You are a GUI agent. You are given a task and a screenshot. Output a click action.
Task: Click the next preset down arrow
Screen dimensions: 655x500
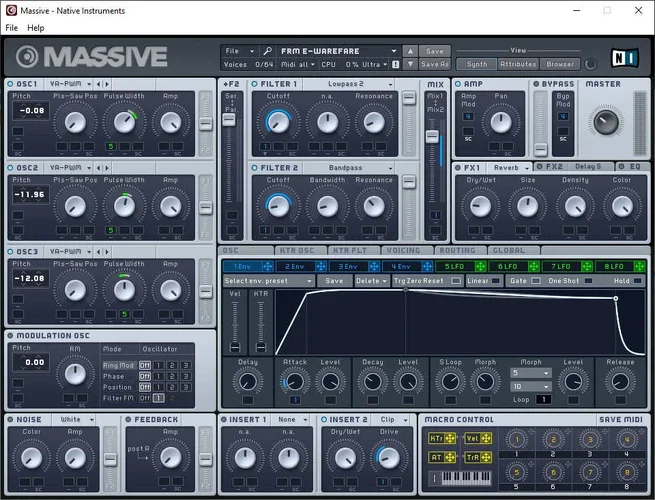410,64
